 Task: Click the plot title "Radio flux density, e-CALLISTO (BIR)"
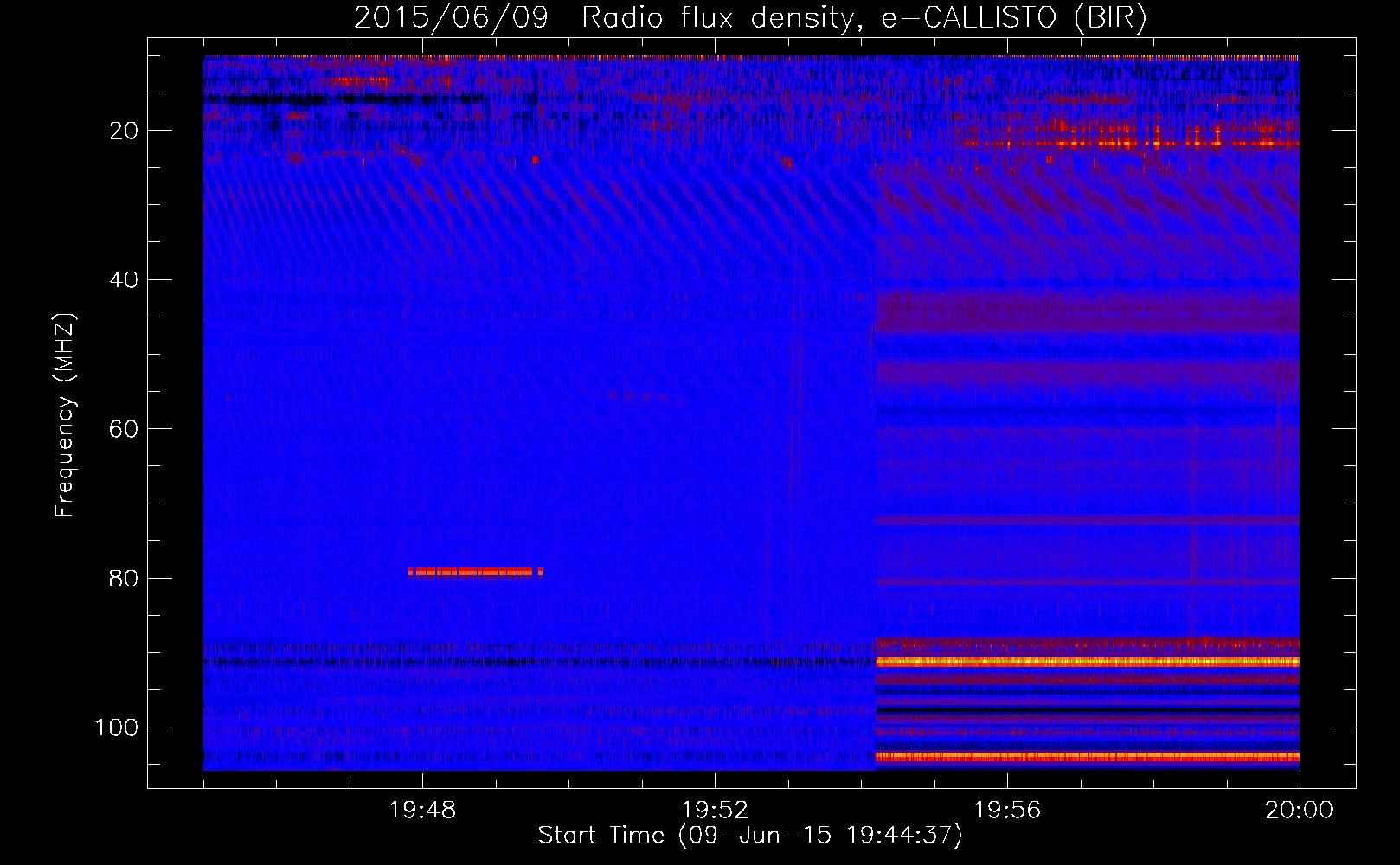pyautogui.click(x=864, y=18)
